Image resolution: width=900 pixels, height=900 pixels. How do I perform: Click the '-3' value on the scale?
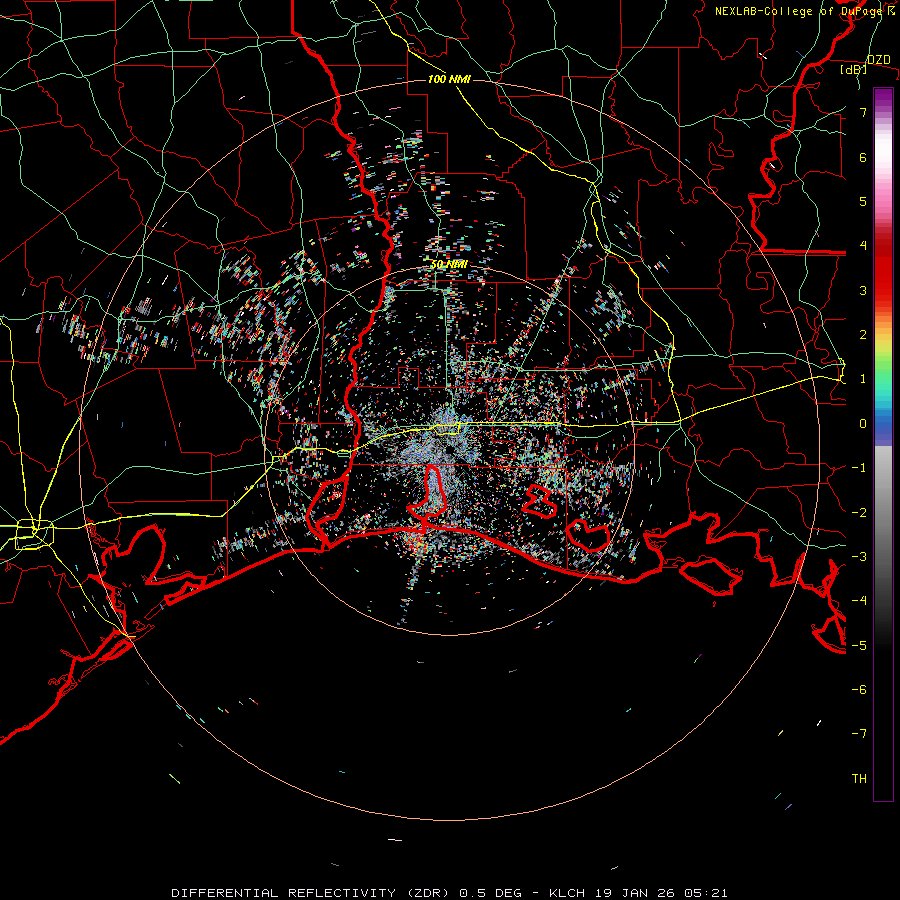tap(859, 557)
